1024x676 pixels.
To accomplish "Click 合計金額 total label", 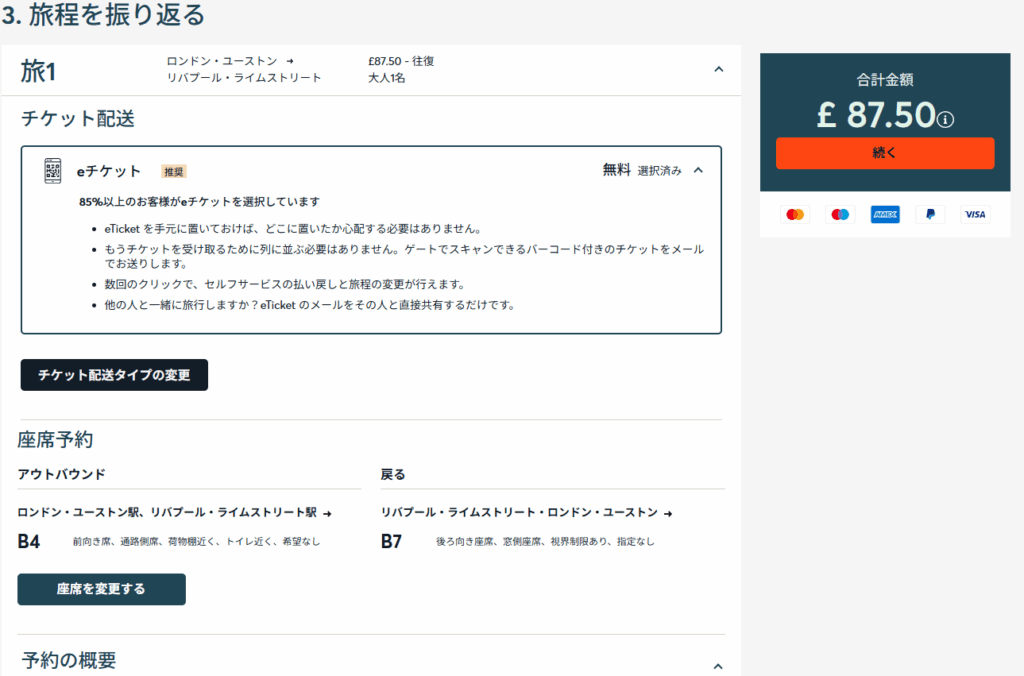I will [x=885, y=80].
